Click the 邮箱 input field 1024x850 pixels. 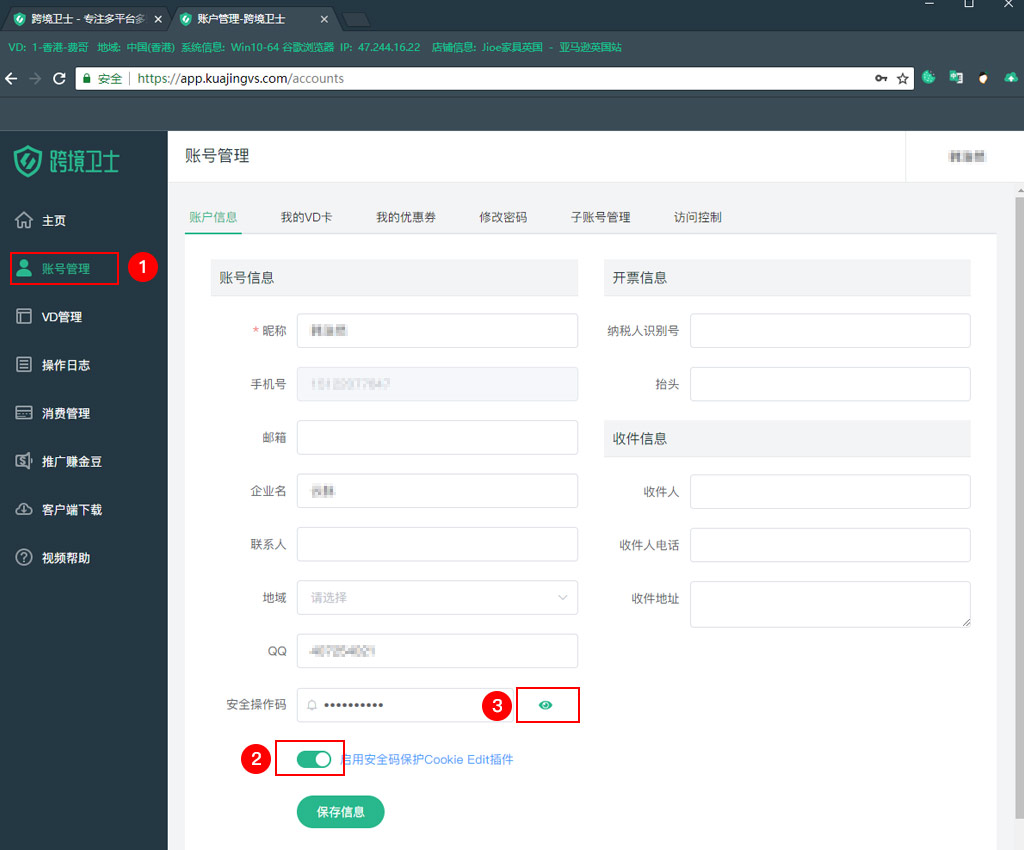click(x=437, y=437)
